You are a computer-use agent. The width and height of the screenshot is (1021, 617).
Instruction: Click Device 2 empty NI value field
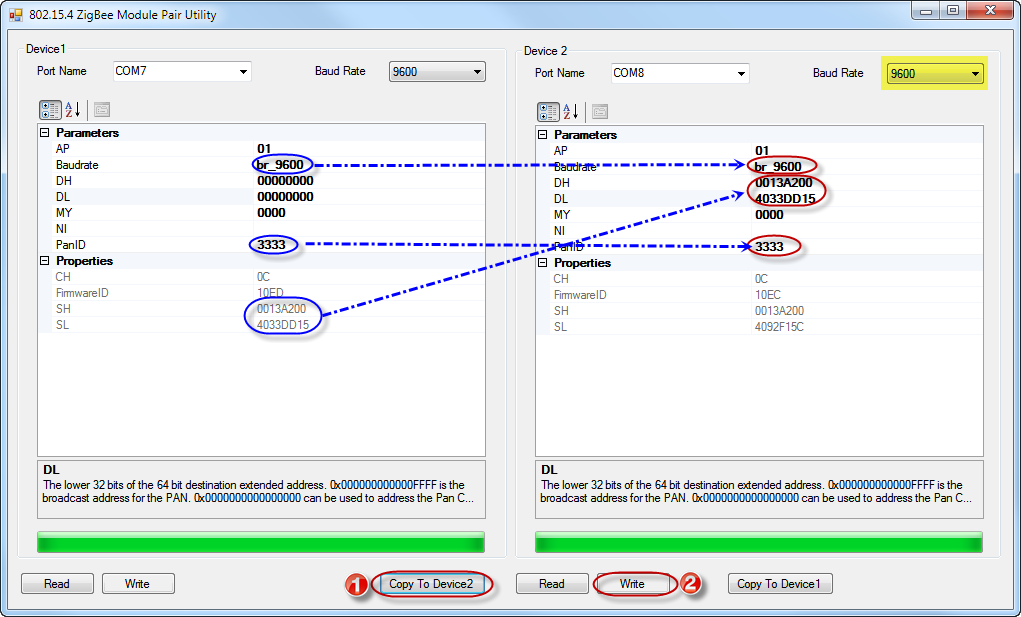[x=867, y=231]
